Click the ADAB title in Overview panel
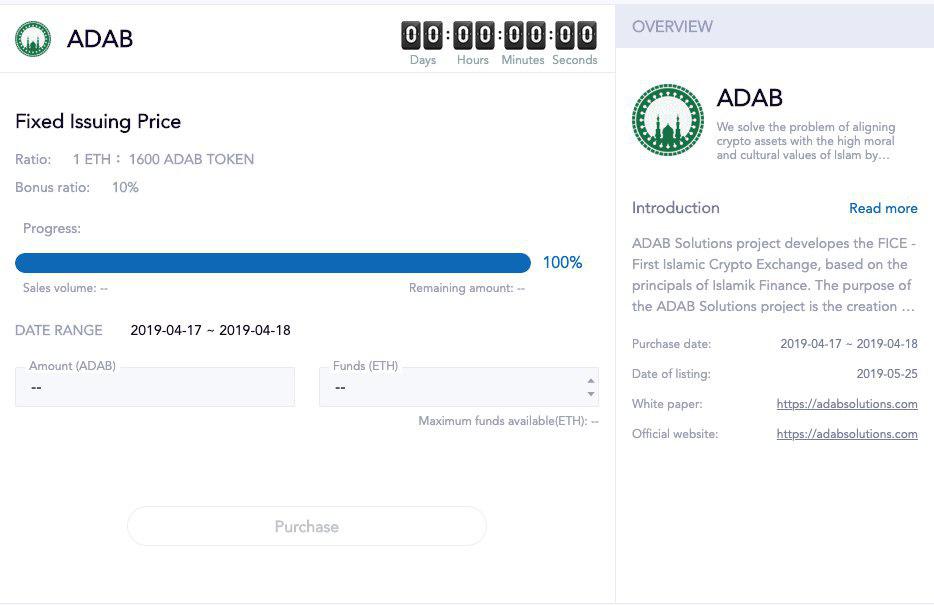 749,98
